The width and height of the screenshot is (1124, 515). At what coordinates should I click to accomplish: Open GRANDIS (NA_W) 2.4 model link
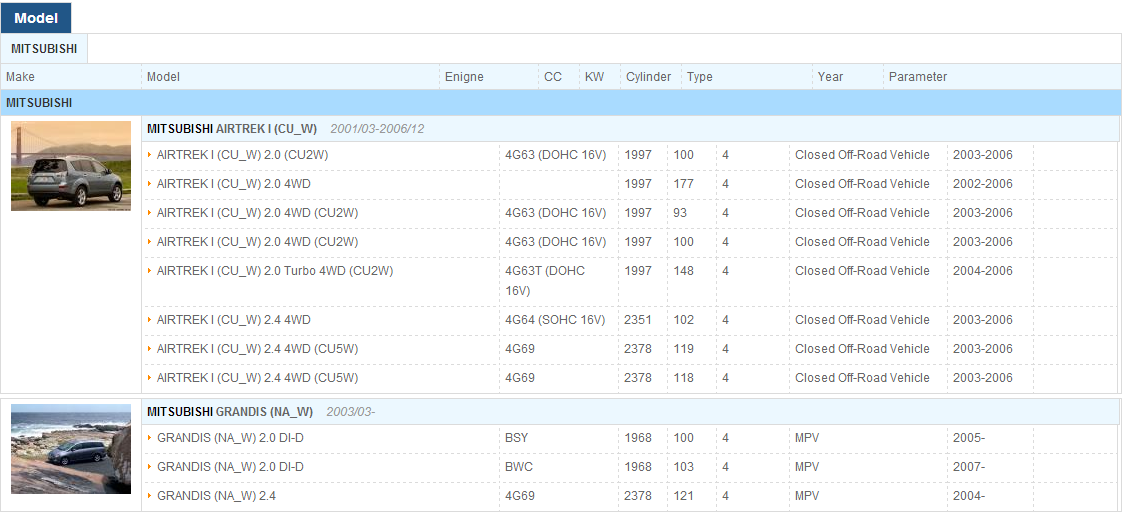pyautogui.click(x=216, y=496)
